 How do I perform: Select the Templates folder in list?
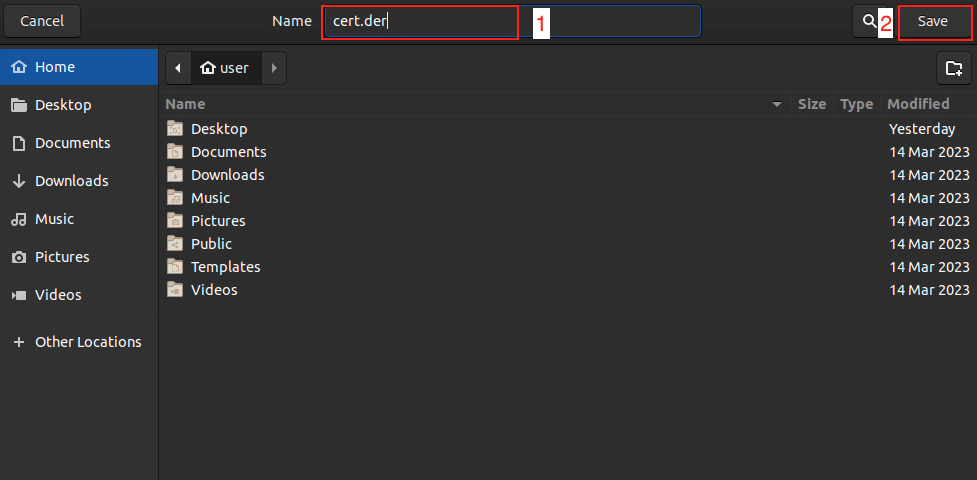225,267
